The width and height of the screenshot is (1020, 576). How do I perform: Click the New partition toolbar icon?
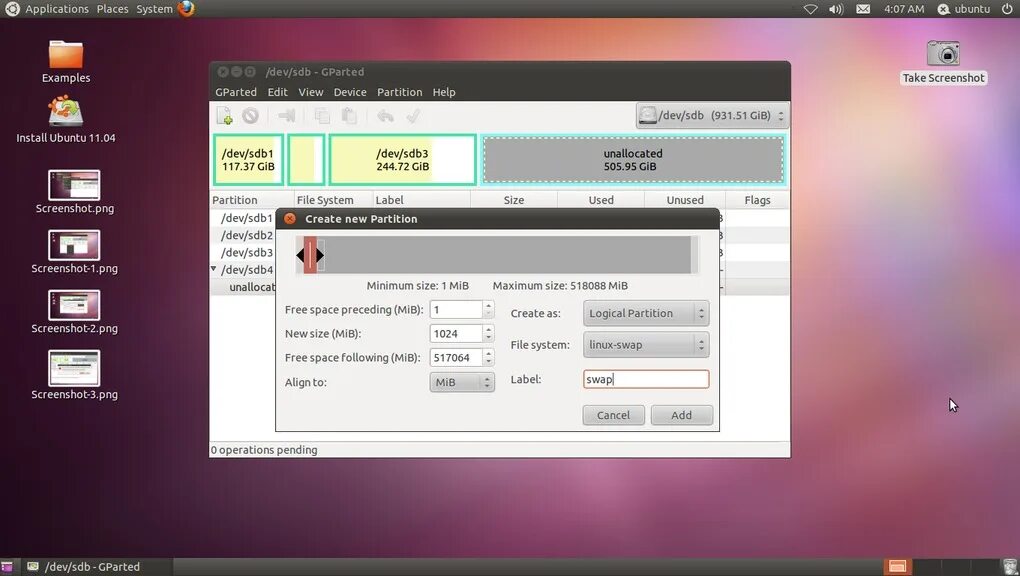point(224,116)
